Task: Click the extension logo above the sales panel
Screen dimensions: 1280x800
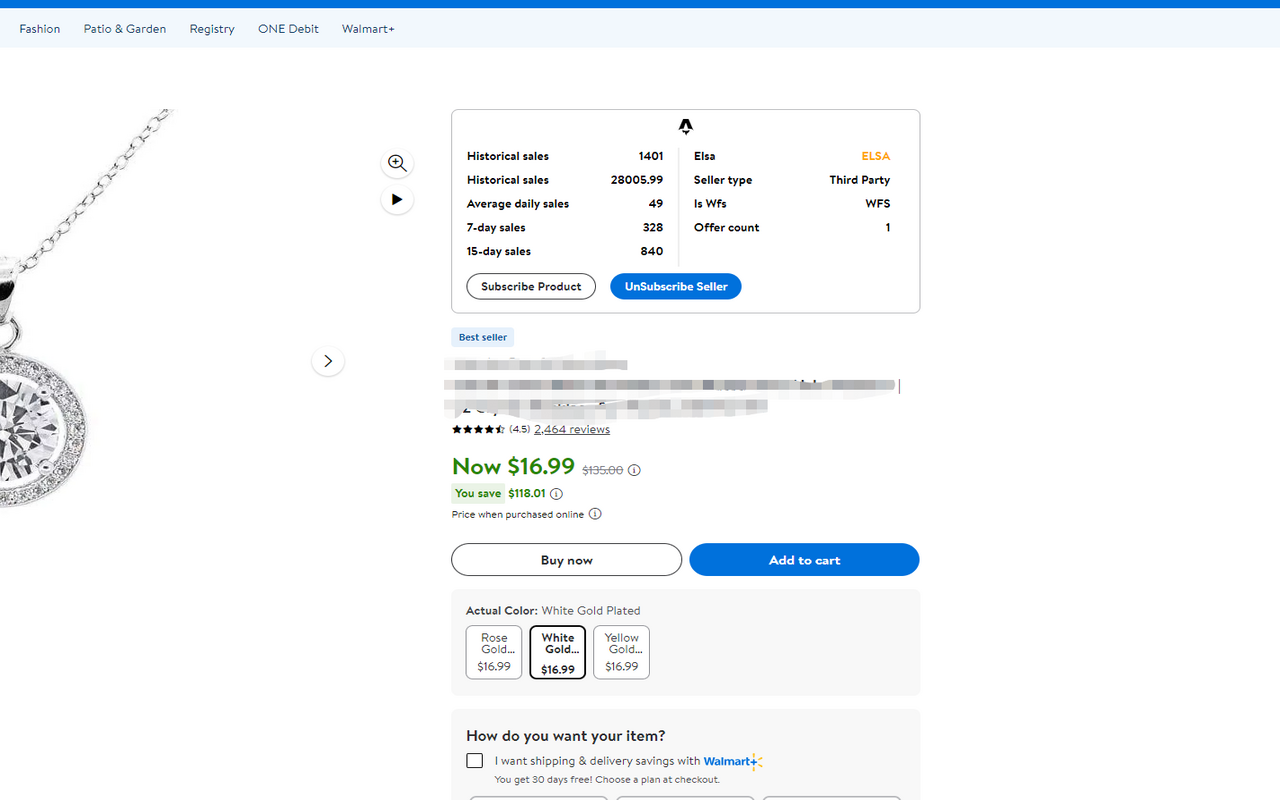Action: 685,126
